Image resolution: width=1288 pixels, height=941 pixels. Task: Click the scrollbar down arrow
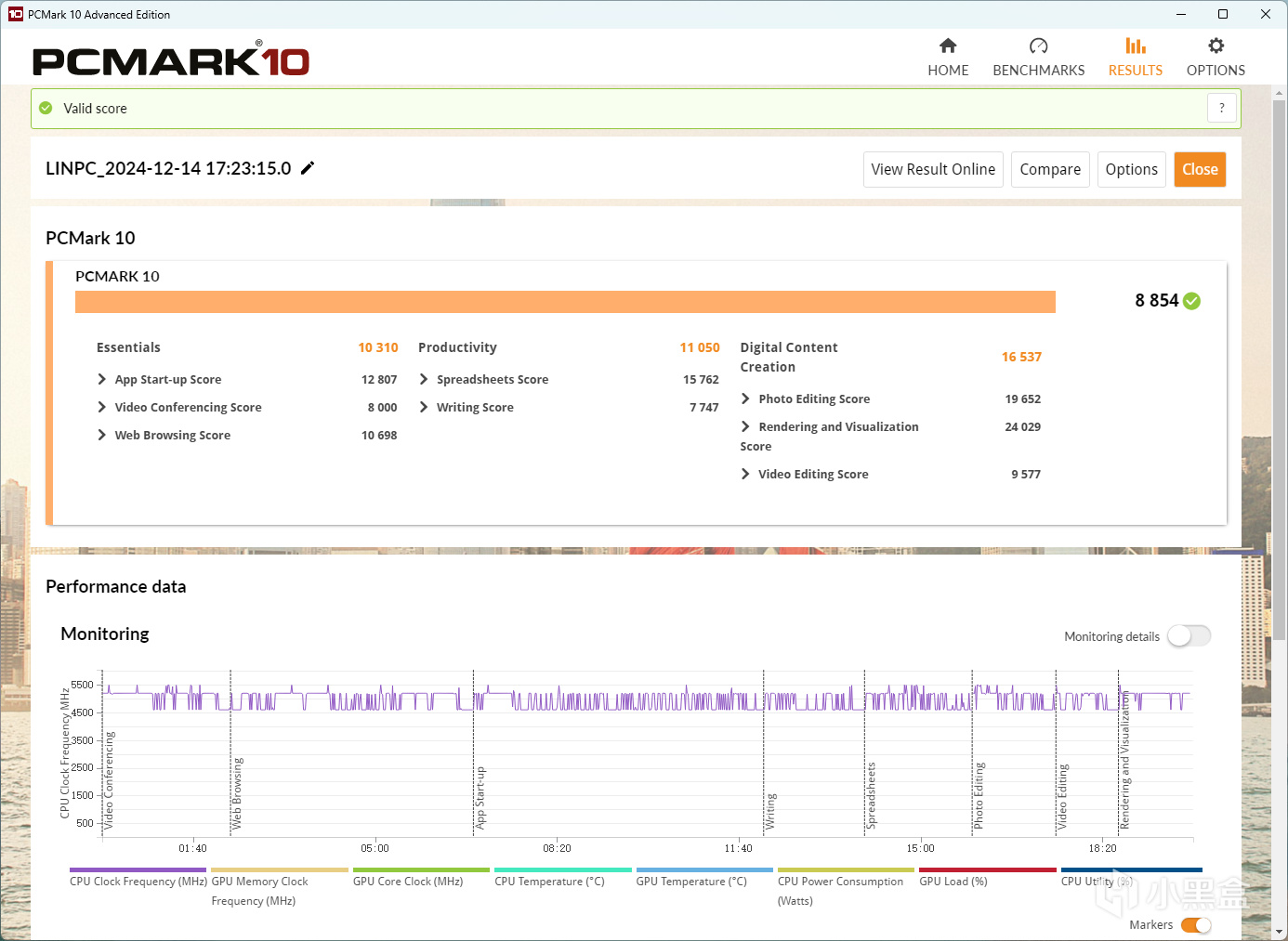1280,932
